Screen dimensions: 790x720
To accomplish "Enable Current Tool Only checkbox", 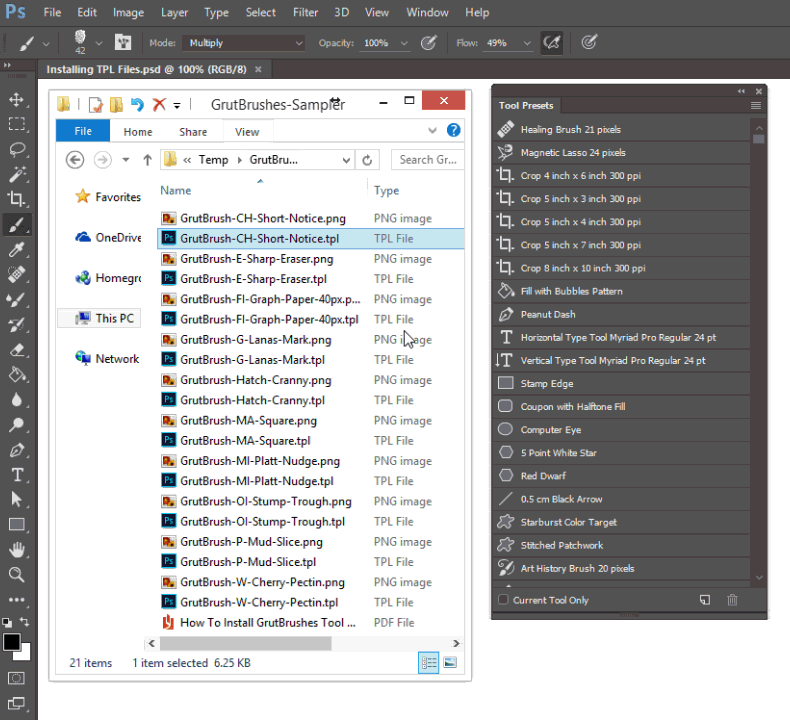I will [x=504, y=600].
